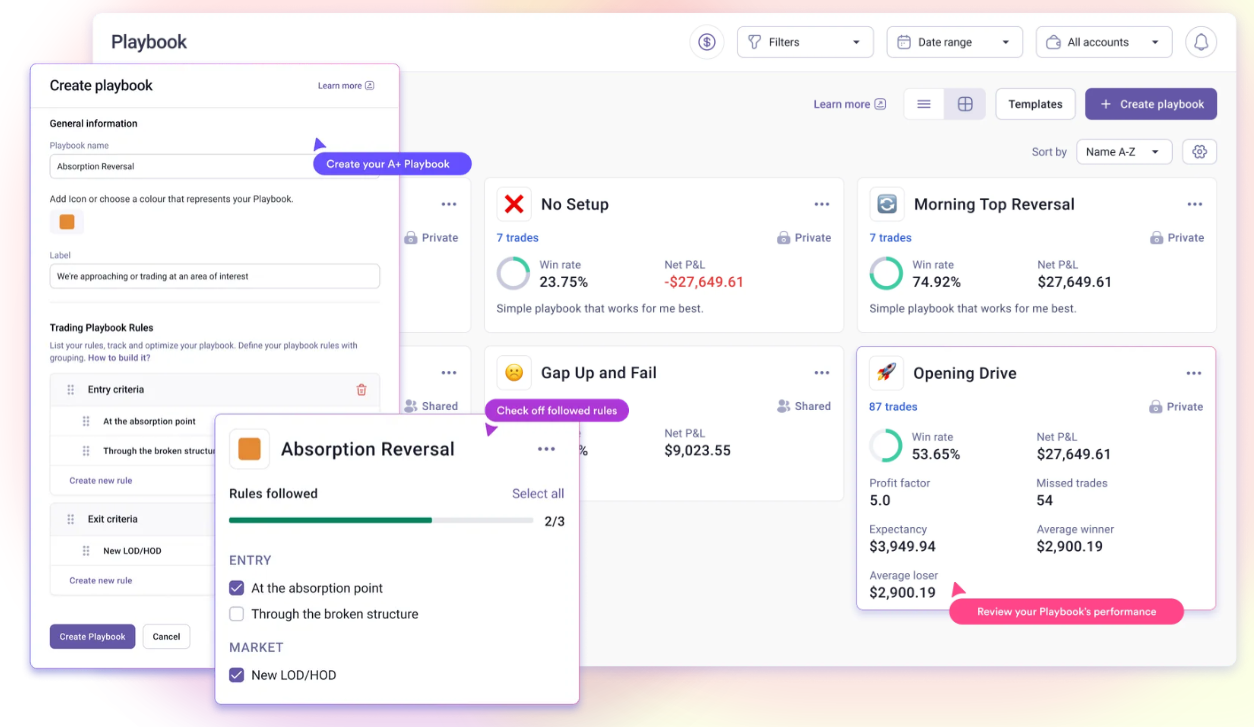Image resolution: width=1254 pixels, height=727 pixels.
Task: Open the All accounts dropdown
Action: pos(1104,42)
